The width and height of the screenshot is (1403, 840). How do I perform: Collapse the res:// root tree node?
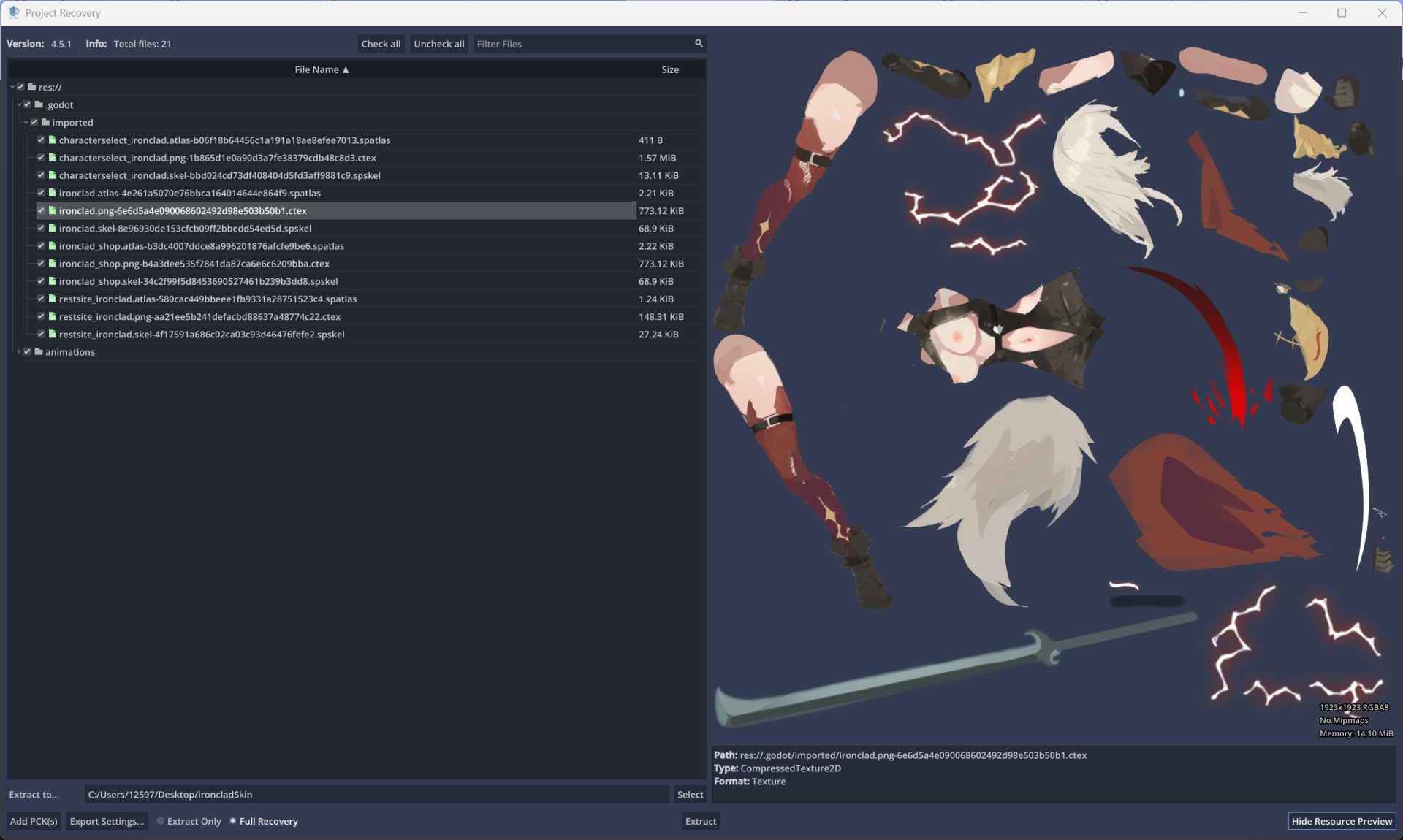[12, 87]
